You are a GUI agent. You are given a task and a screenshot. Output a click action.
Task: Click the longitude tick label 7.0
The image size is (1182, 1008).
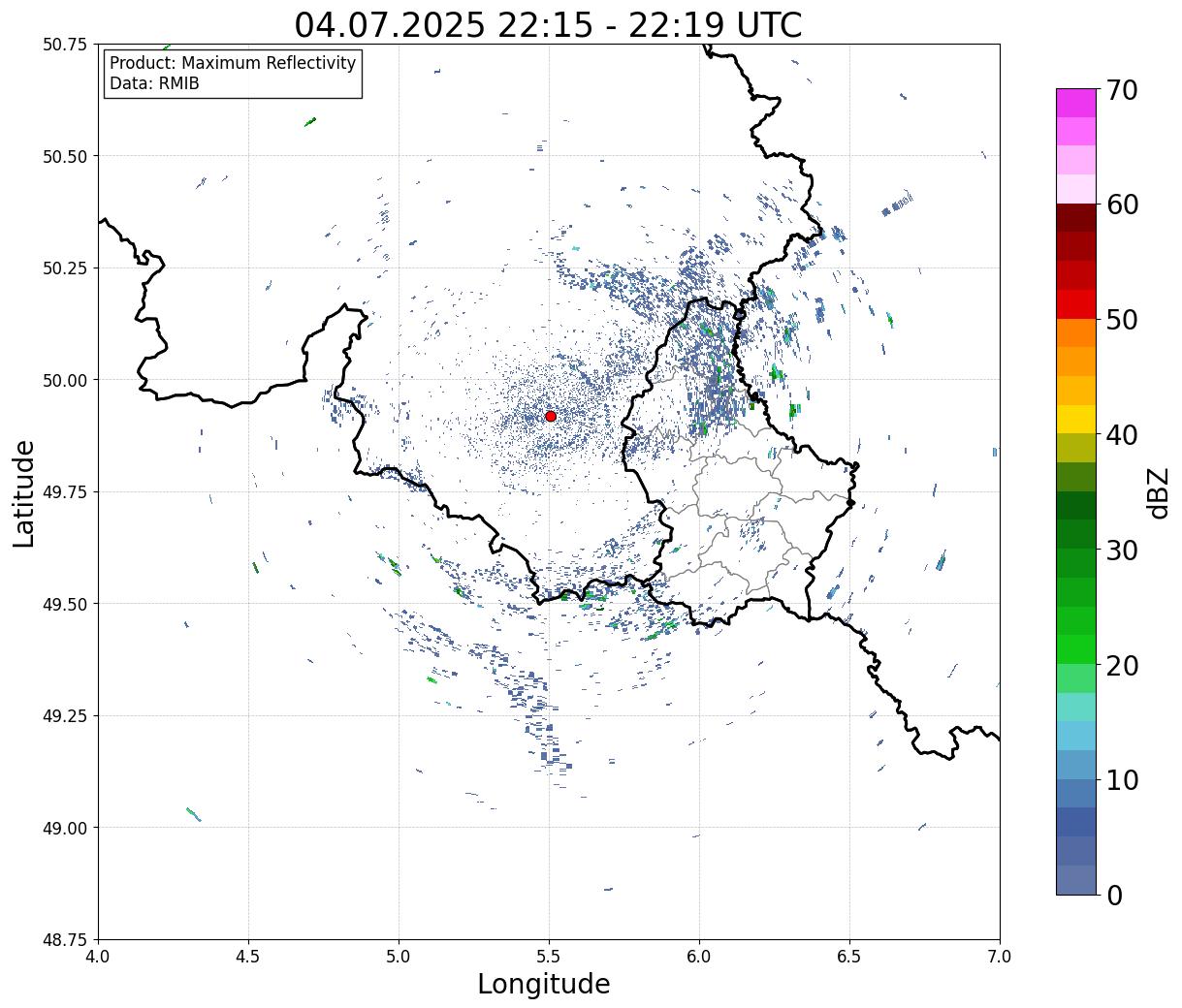coord(1000,957)
